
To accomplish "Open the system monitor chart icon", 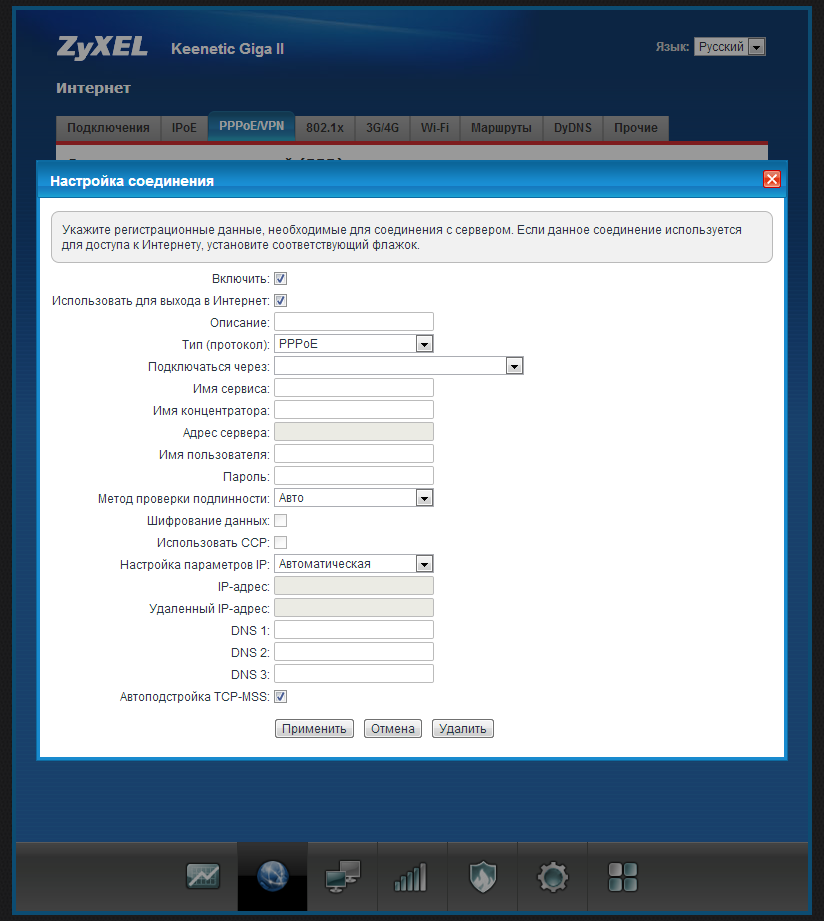I will point(203,876).
